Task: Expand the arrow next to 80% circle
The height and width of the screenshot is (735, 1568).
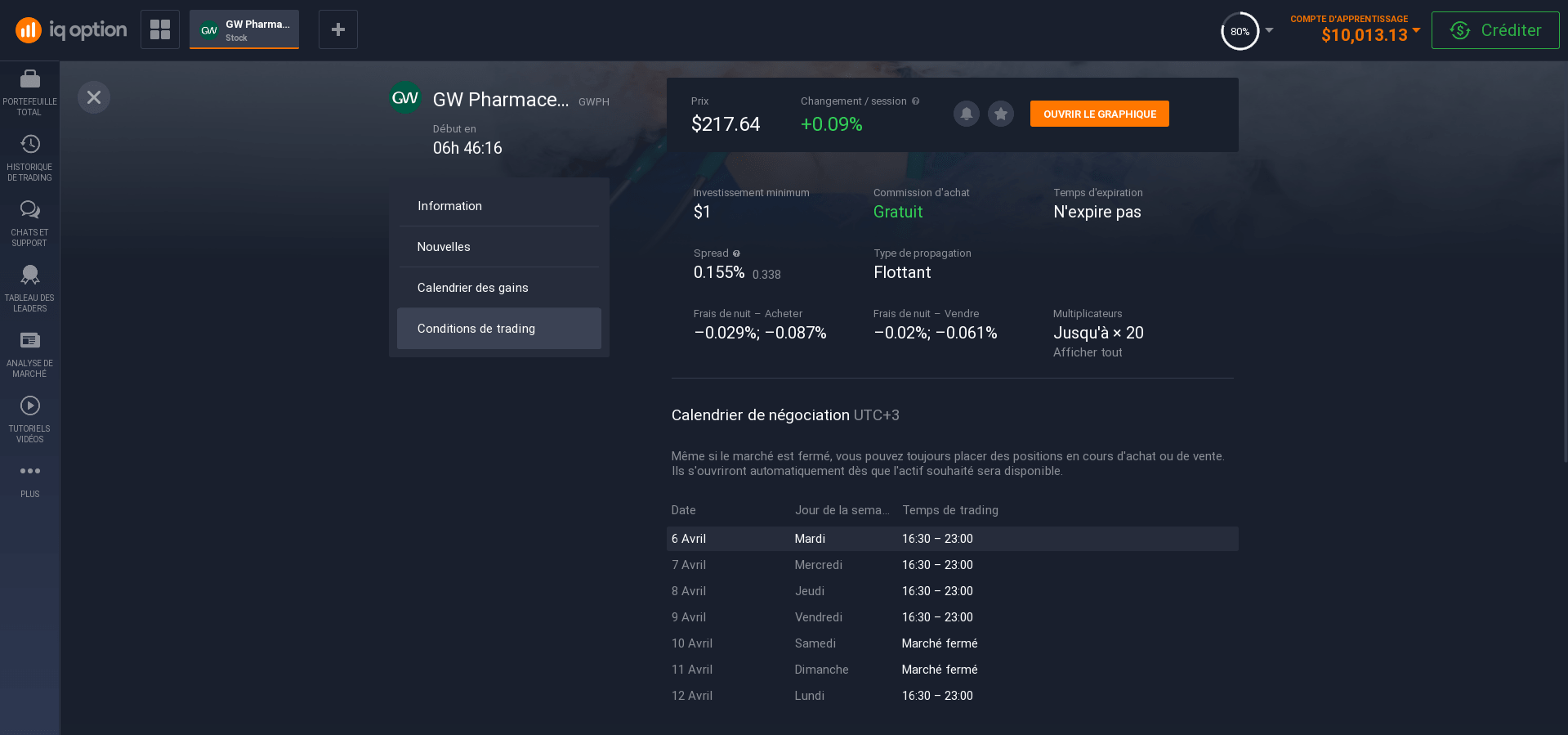Action: [x=1269, y=30]
